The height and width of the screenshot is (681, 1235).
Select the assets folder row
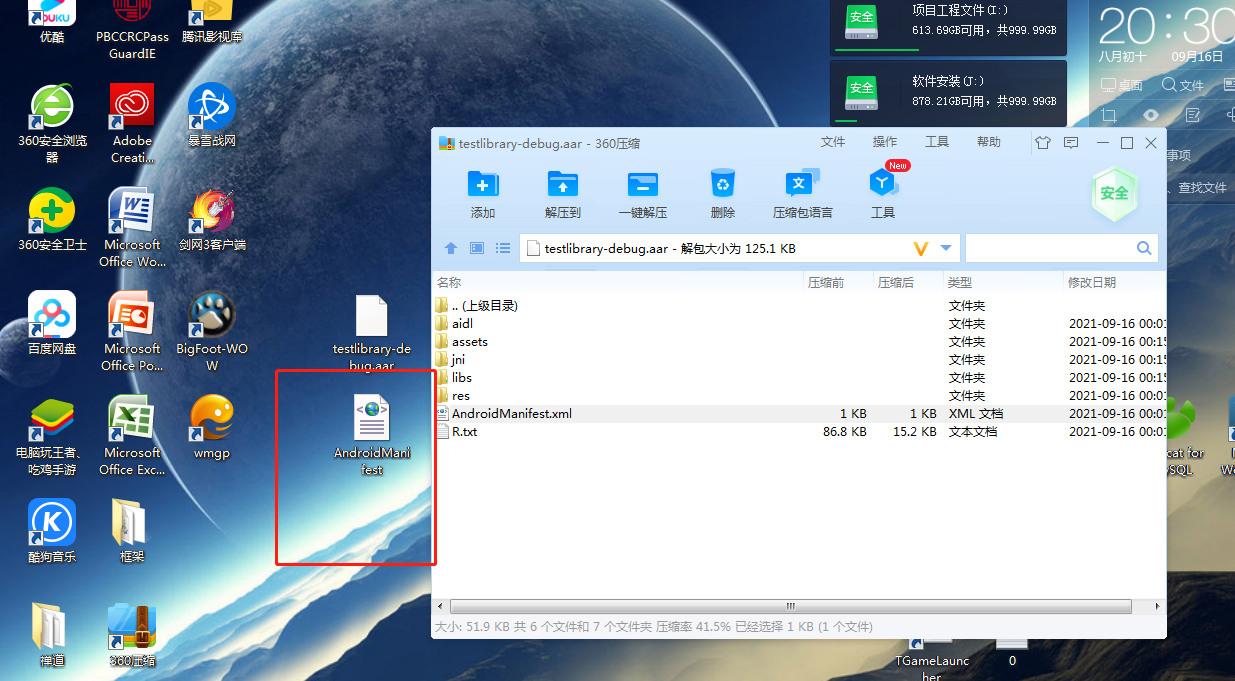tap(799, 342)
